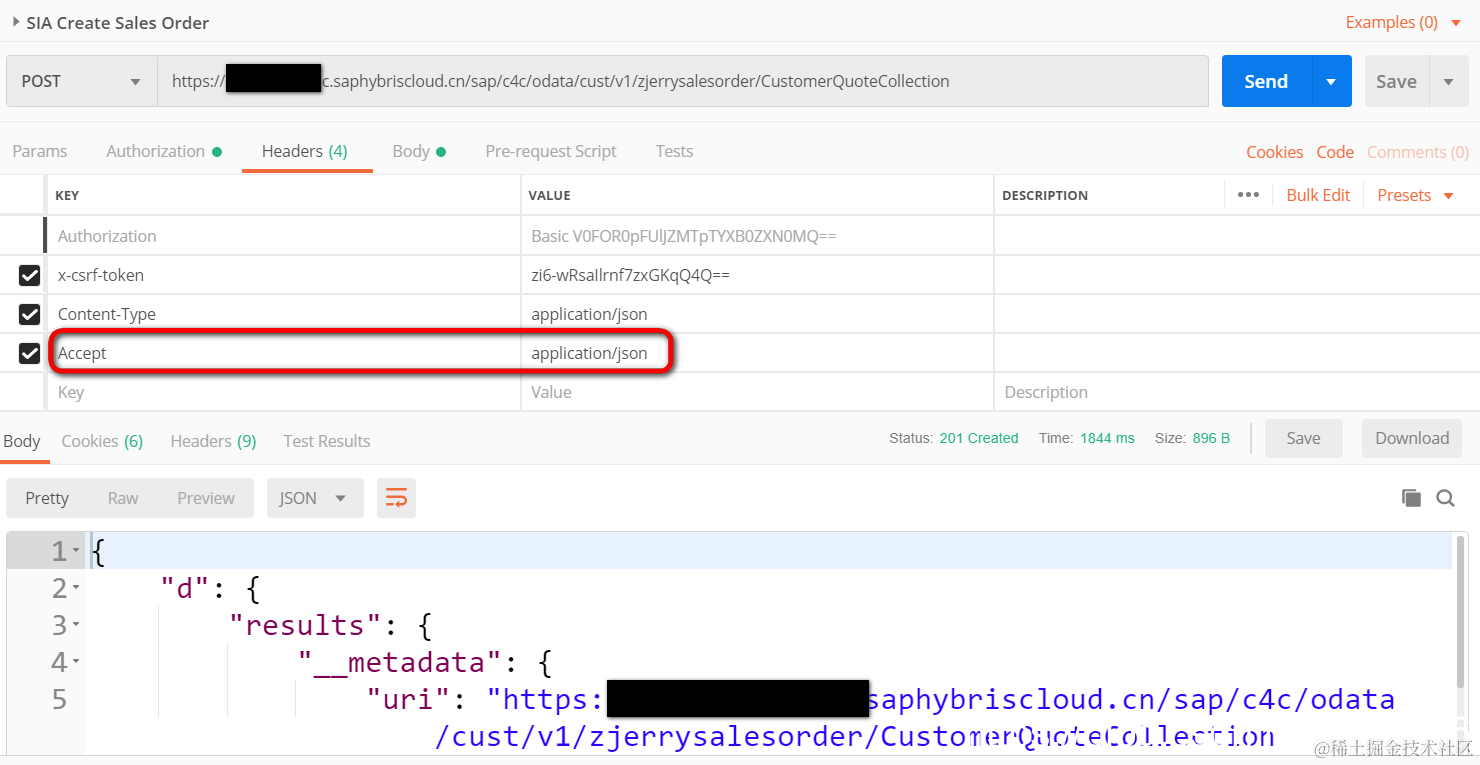
Task: Click the response Save button
Action: coord(1303,438)
